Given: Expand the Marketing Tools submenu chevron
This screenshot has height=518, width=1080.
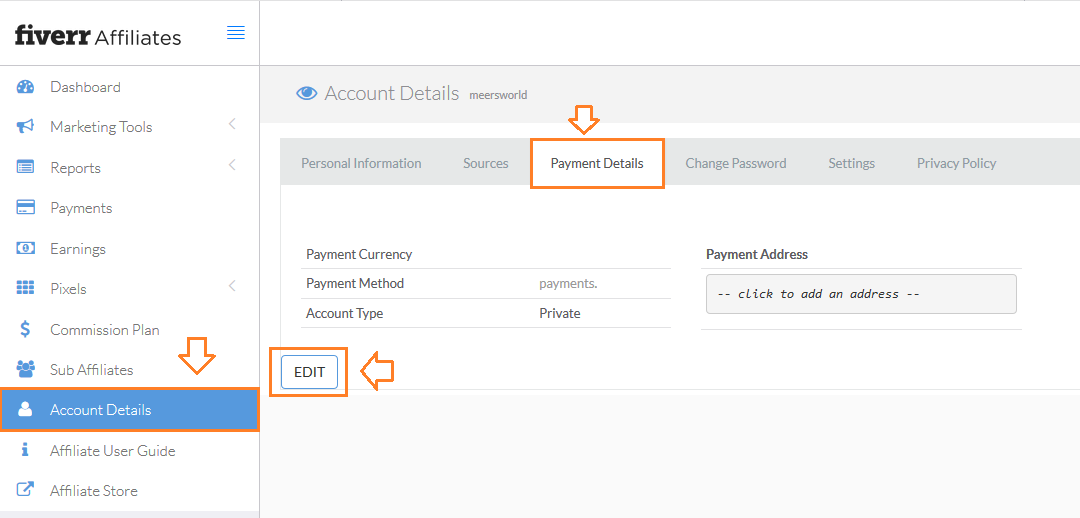Looking at the screenshot, I should (232, 125).
